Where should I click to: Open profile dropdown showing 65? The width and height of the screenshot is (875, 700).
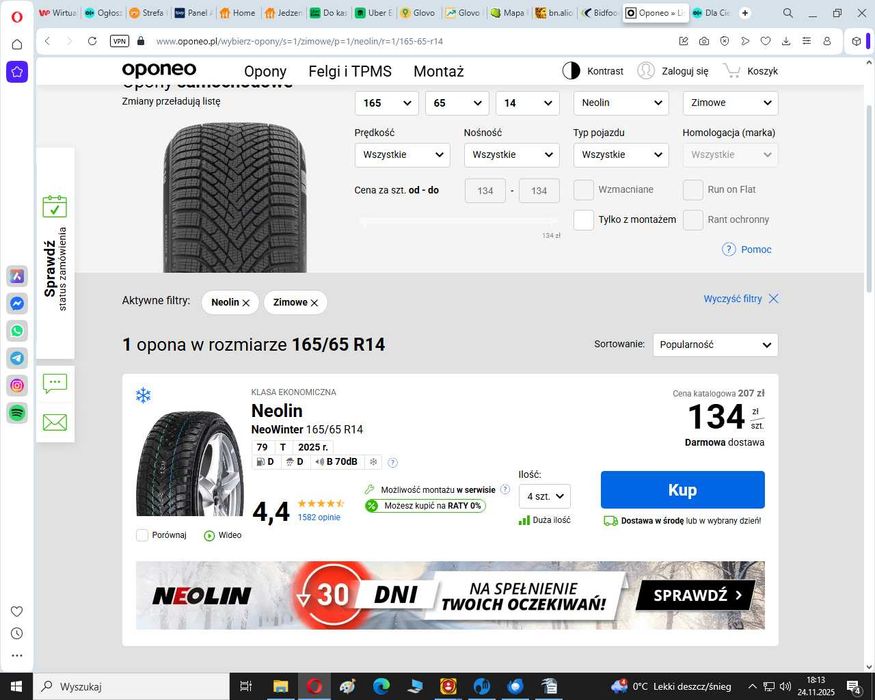457,103
